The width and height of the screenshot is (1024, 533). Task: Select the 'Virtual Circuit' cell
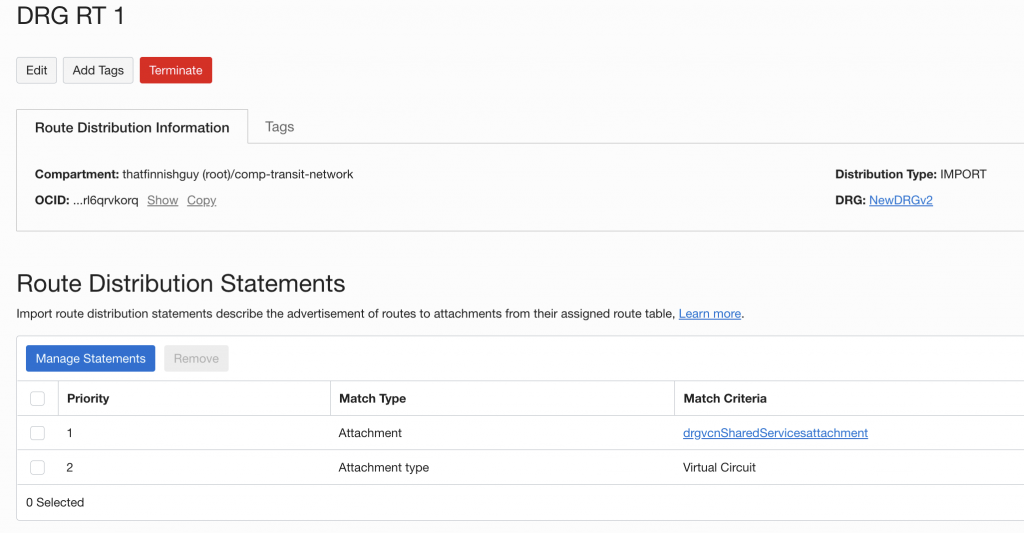point(719,468)
